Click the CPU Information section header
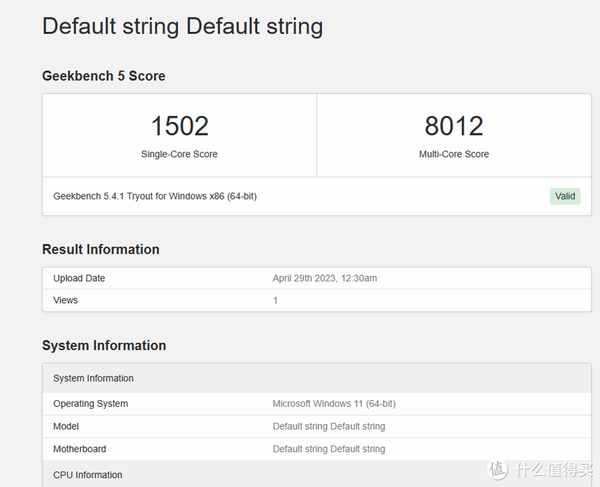Image resolution: width=600 pixels, height=487 pixels. (87, 475)
